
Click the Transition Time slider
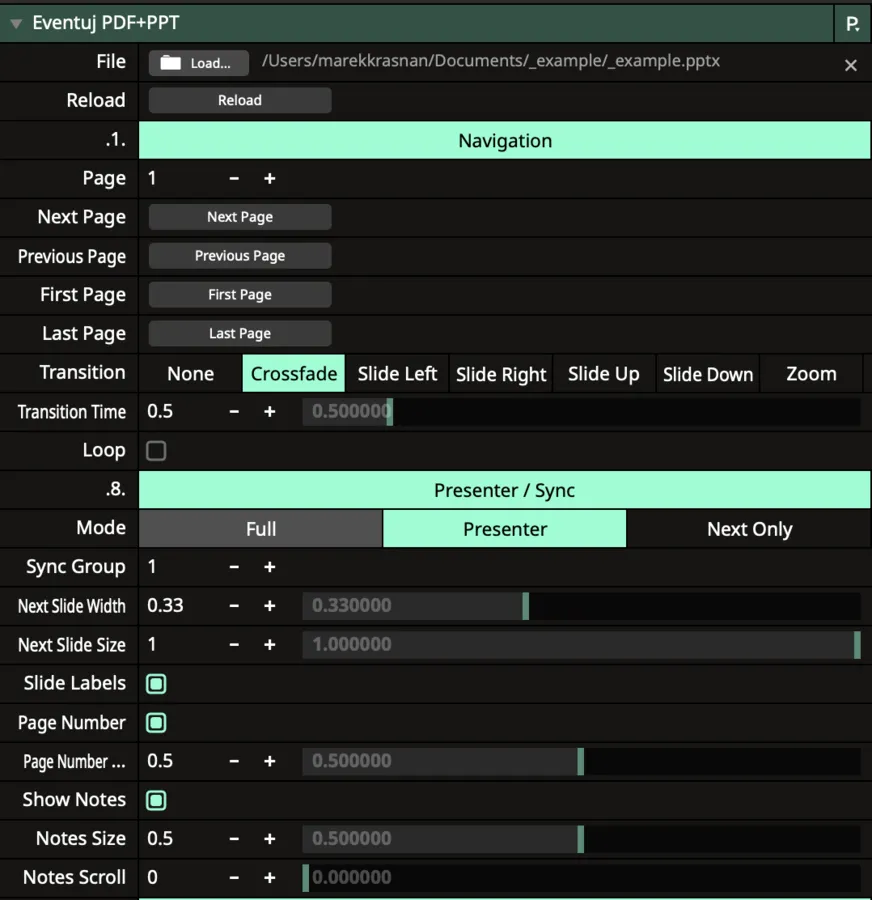pos(582,412)
